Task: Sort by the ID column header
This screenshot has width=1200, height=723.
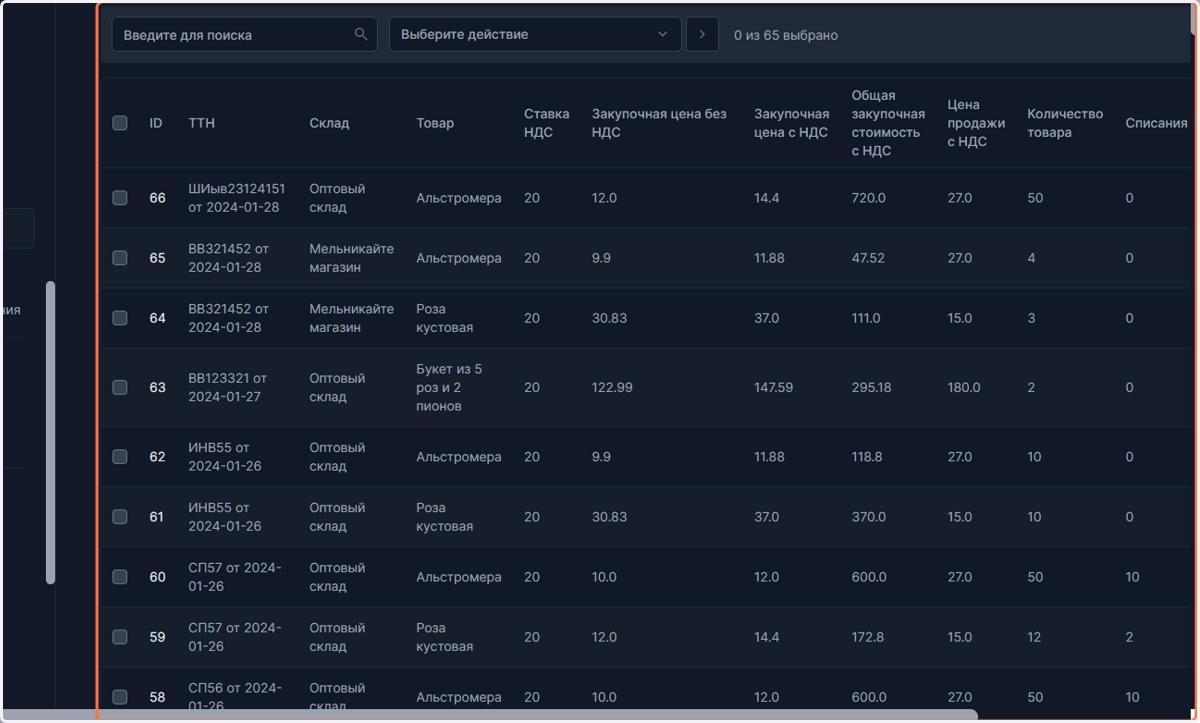Action: [x=156, y=123]
